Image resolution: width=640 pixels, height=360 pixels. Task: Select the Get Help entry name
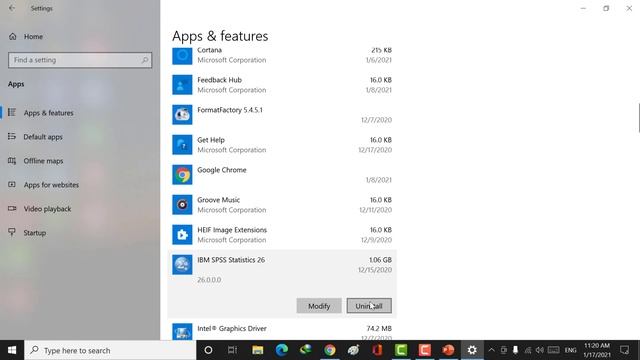[211, 140]
